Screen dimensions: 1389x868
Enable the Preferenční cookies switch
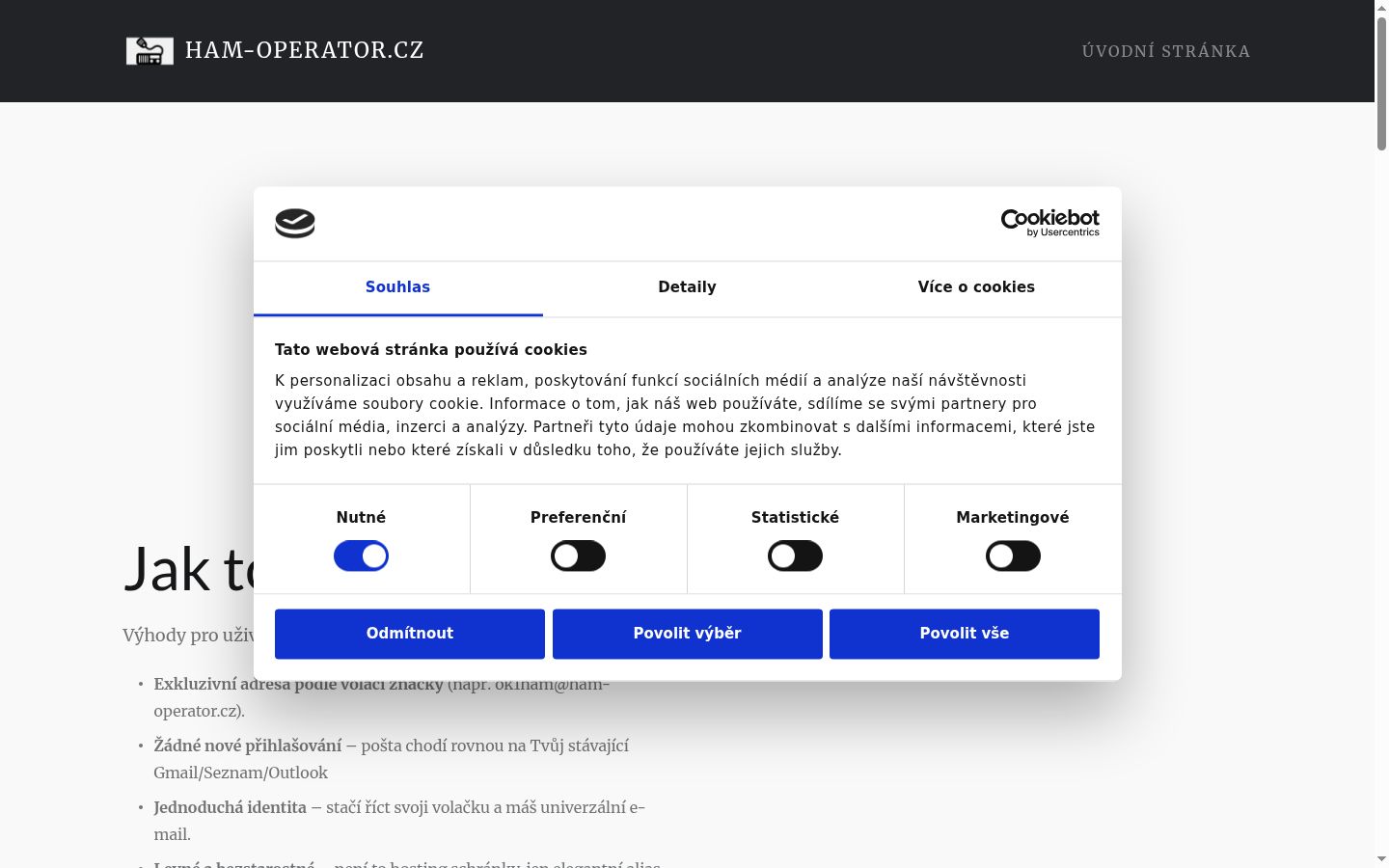tap(578, 556)
